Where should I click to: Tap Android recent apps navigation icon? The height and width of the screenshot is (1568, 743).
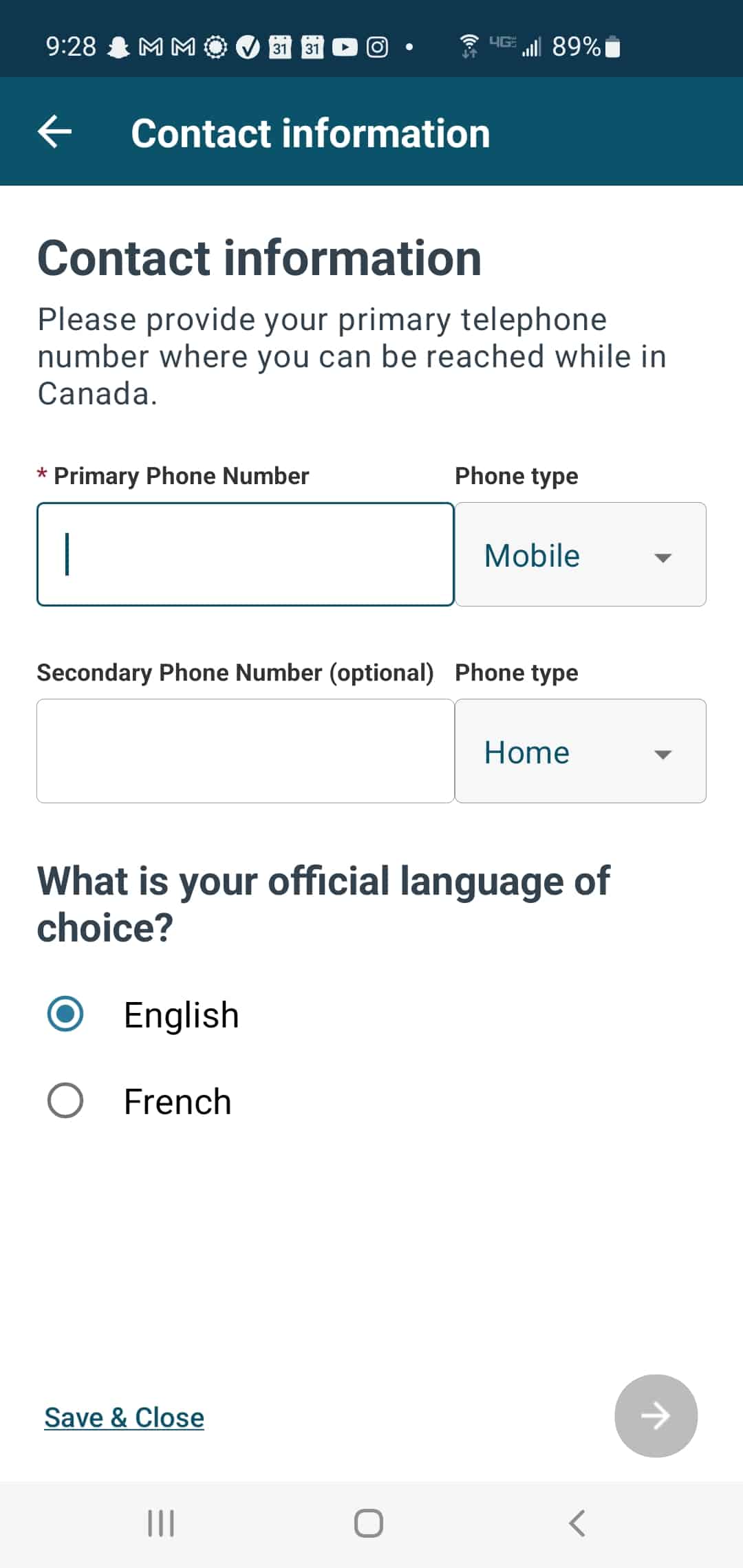161,1523
